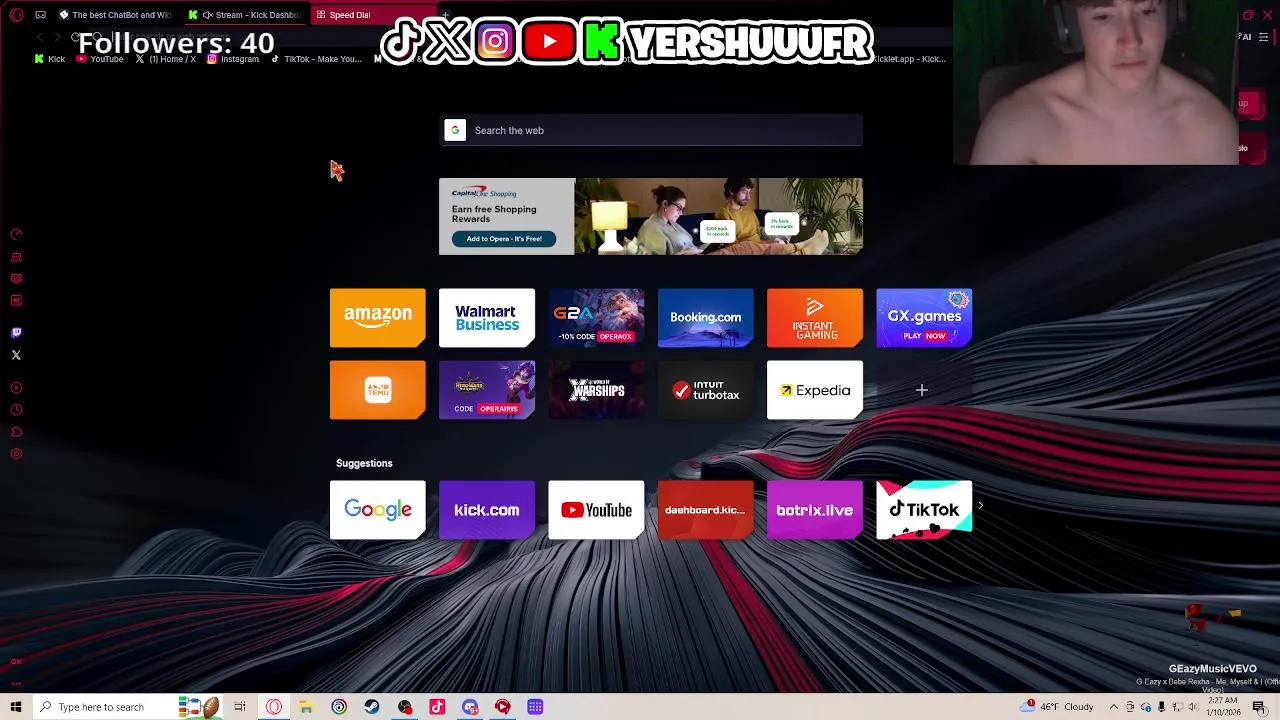
Task: Open the G2A speed dial tile
Action: pyautogui.click(x=596, y=318)
